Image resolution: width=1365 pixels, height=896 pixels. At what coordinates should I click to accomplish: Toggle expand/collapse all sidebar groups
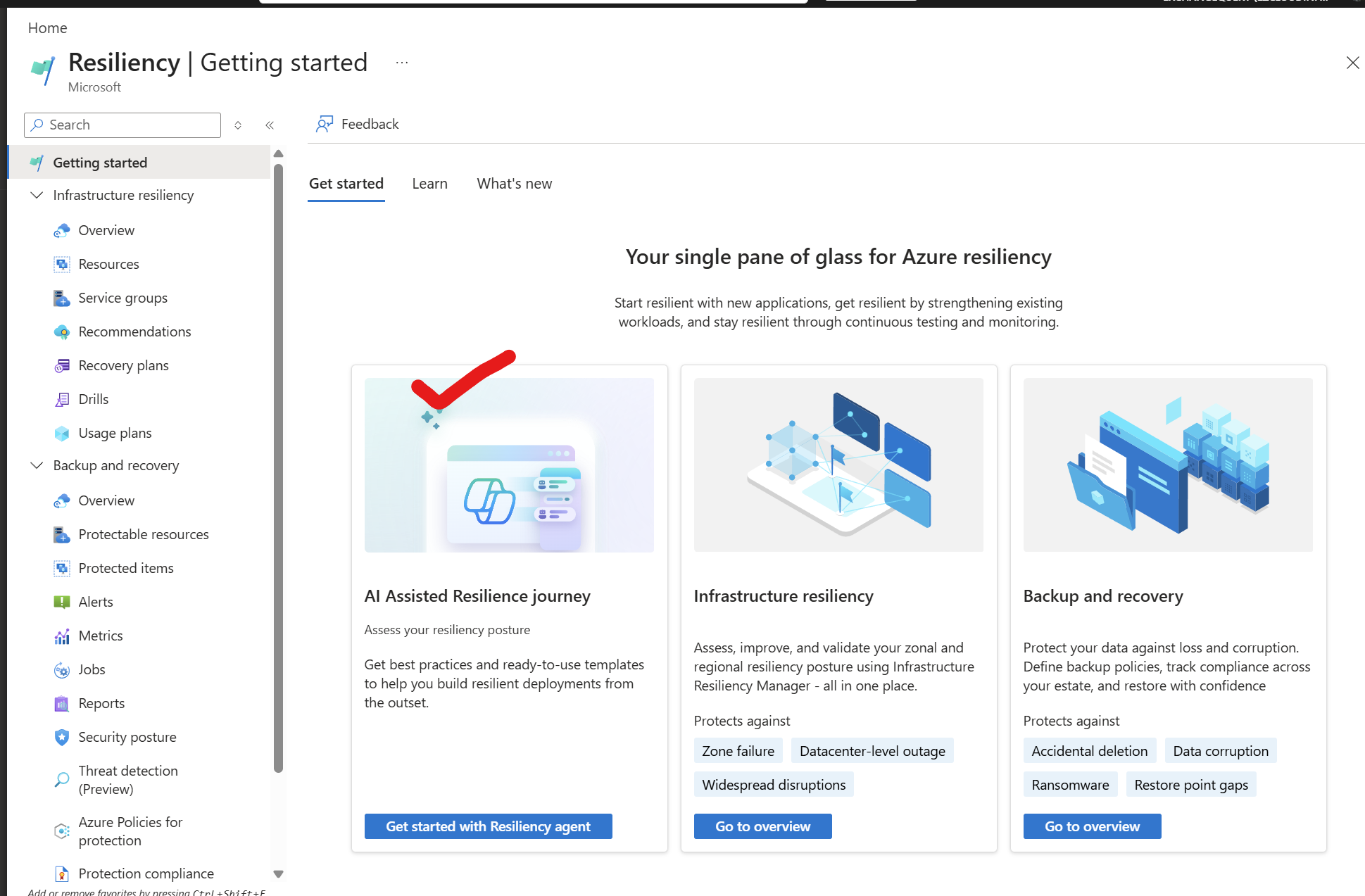point(238,125)
